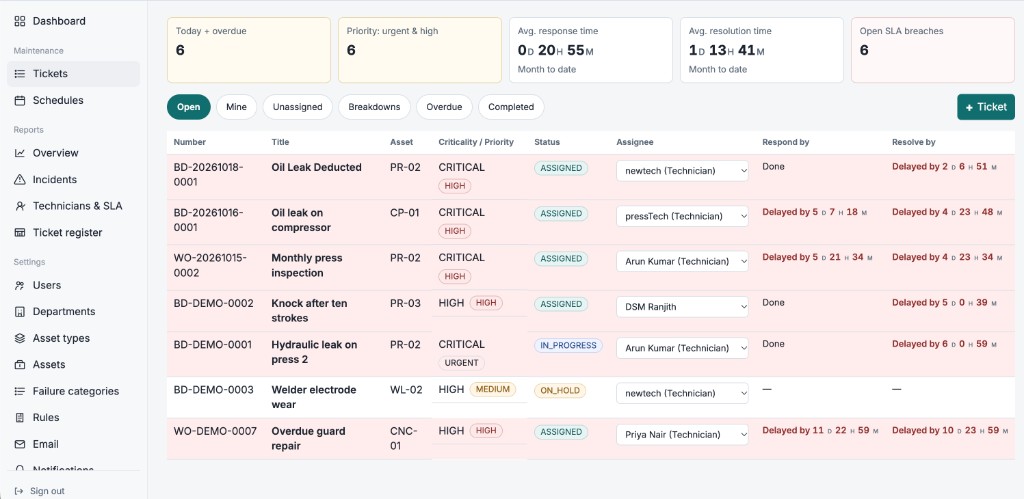Open ticket titled Oil Leak Deducted
The height and width of the screenshot is (499, 1024).
316,167
